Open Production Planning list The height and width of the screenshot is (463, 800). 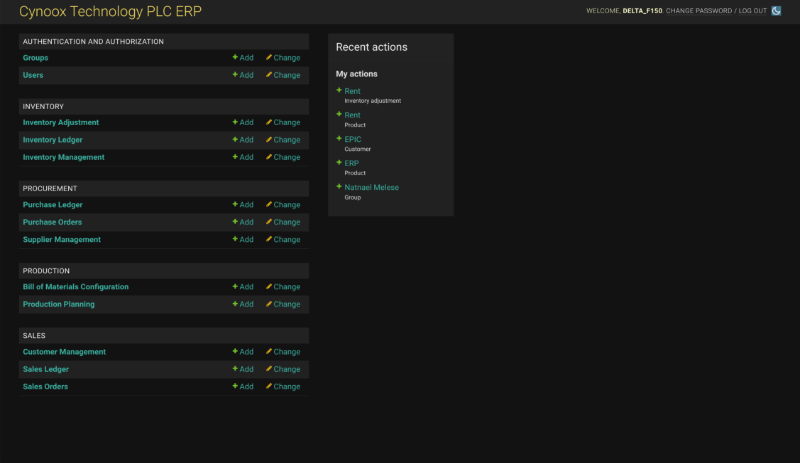59,304
